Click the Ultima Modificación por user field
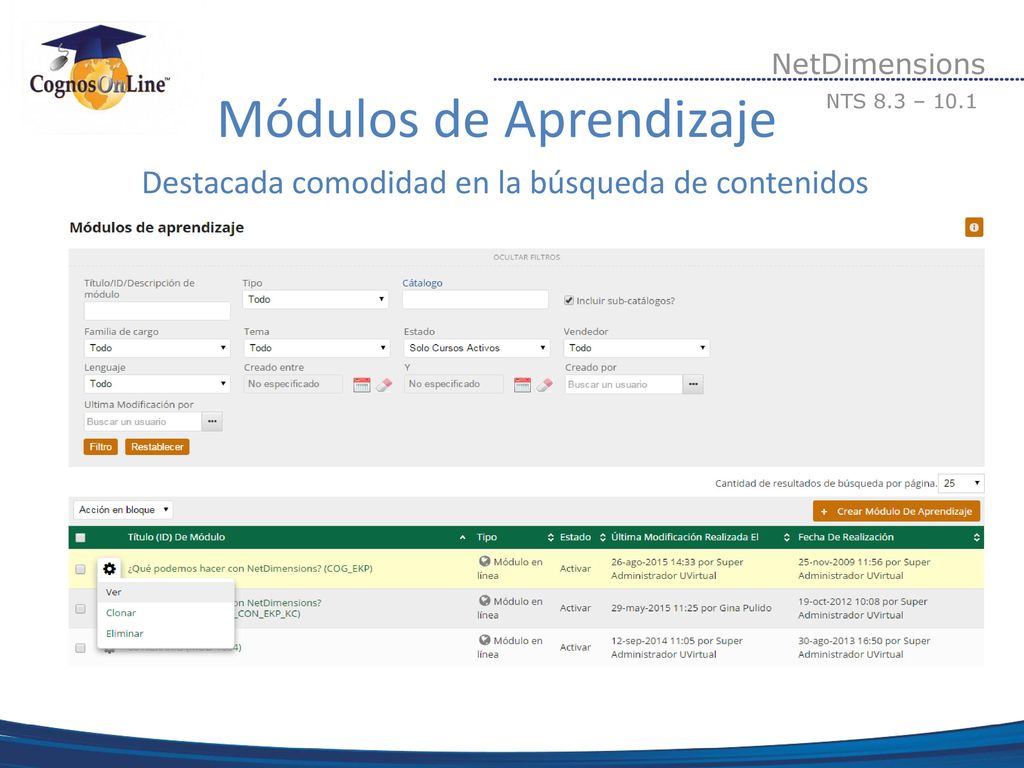Viewport: 1024px width, 768px height. click(142, 422)
